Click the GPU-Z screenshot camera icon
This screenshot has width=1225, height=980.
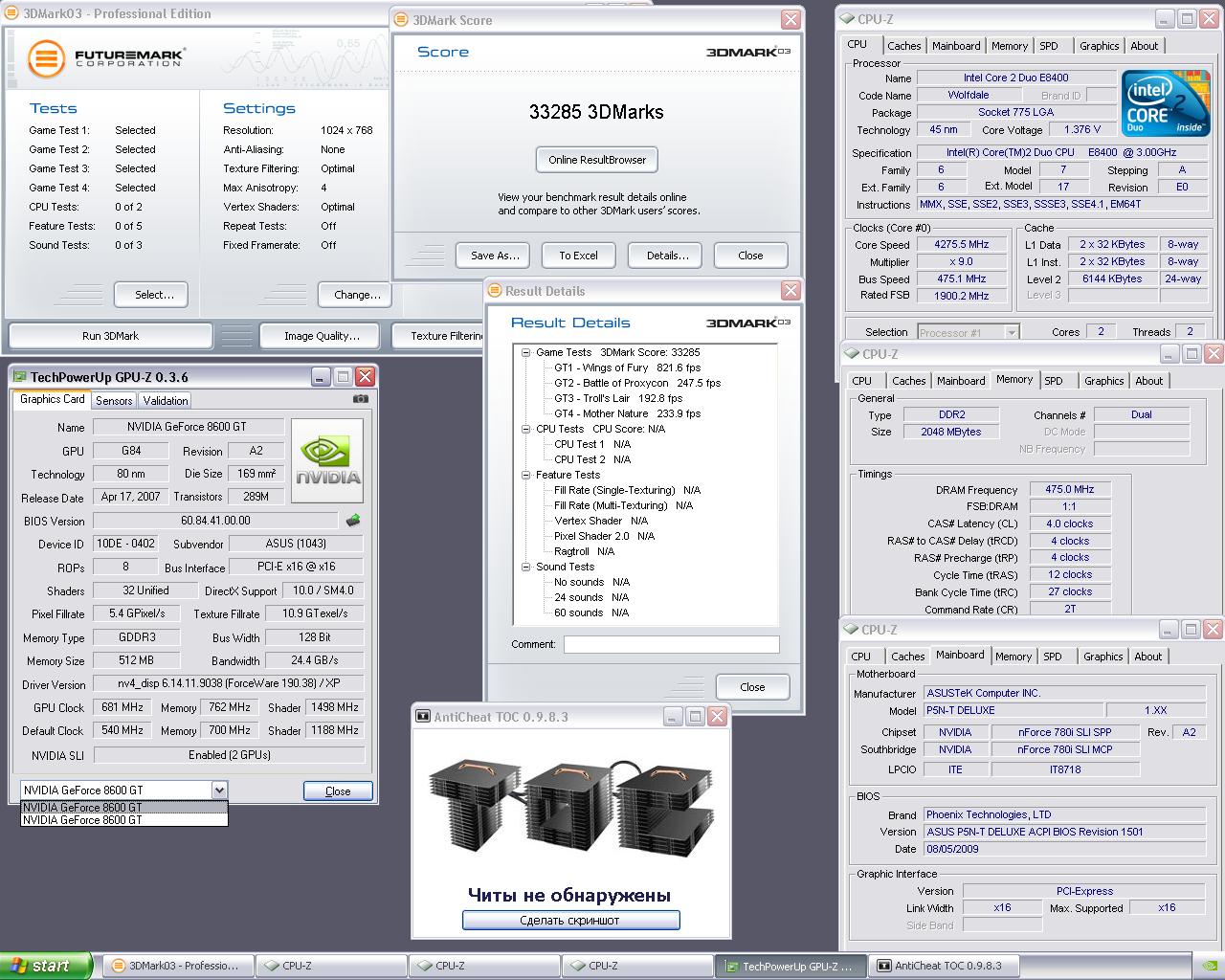pyautogui.click(x=360, y=399)
